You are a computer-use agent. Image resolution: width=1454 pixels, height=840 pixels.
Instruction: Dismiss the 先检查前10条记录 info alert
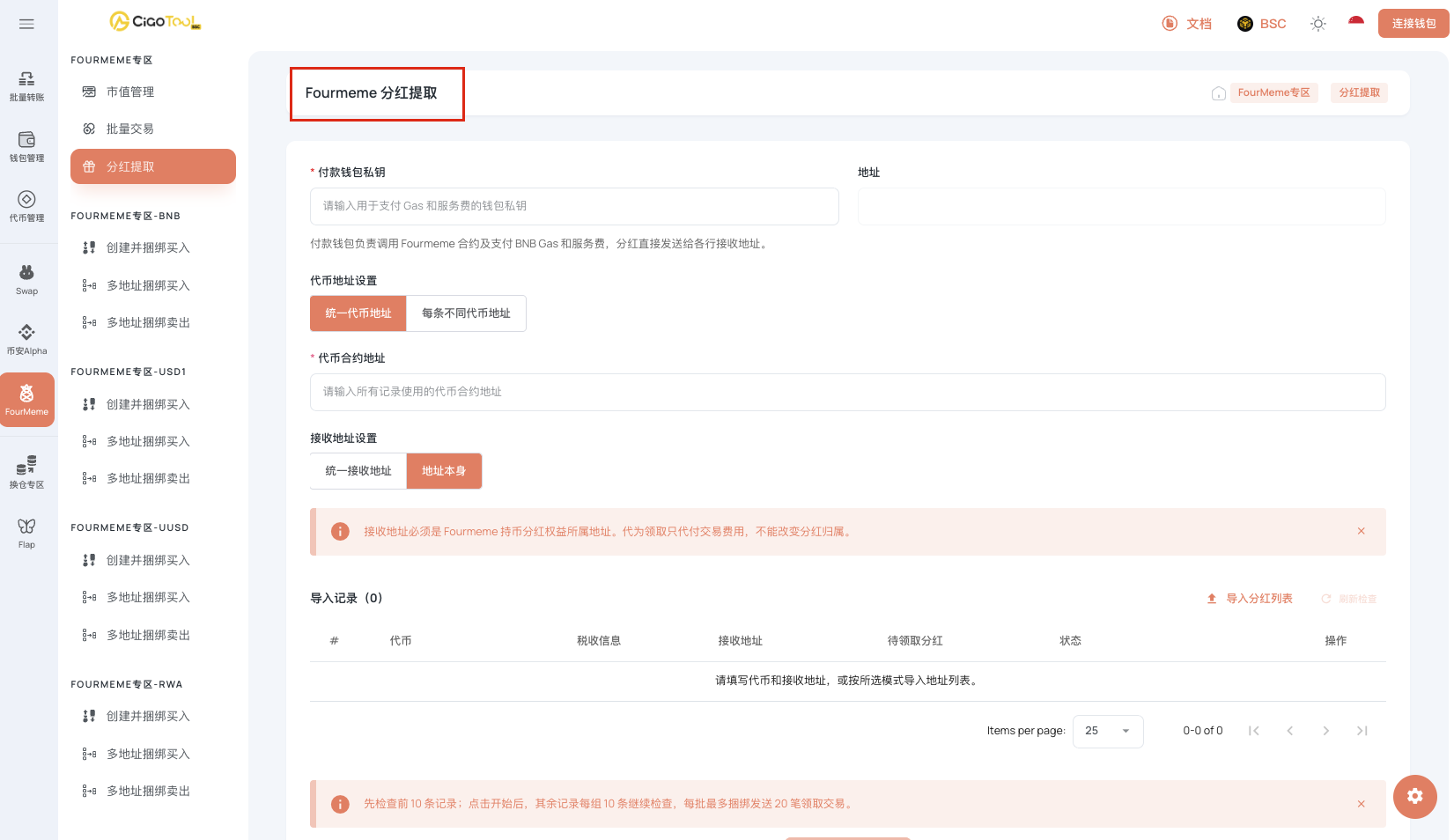[1362, 804]
